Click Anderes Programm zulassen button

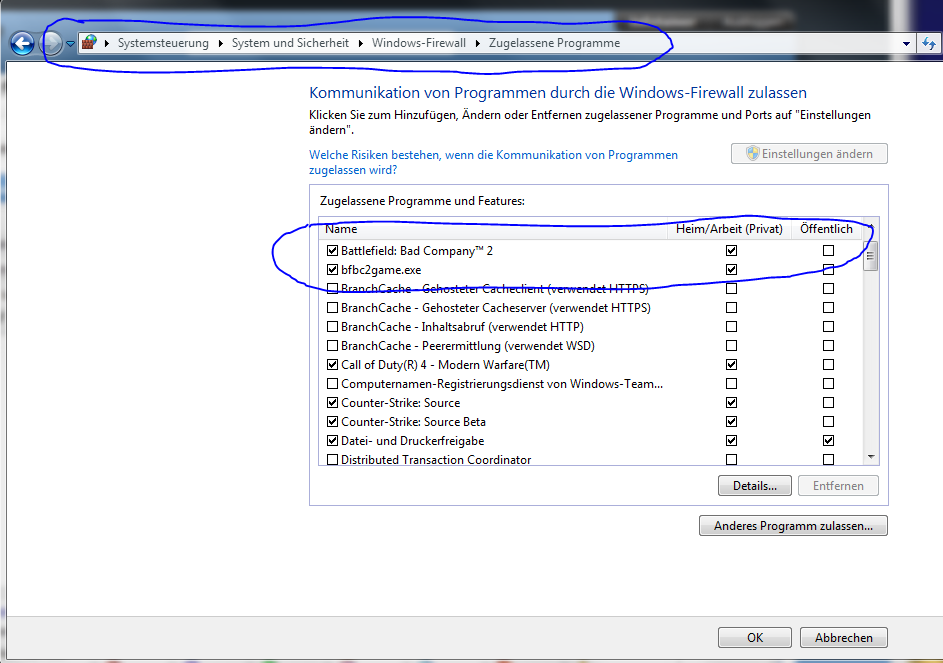click(x=793, y=526)
